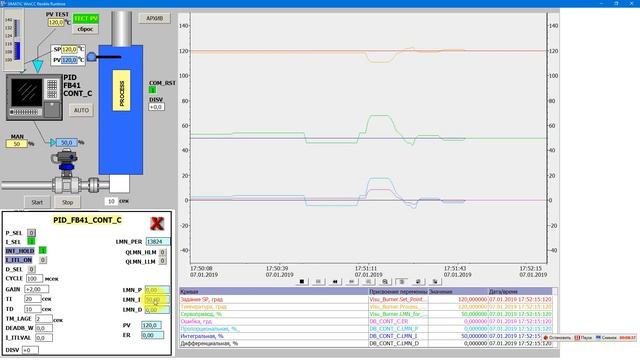Image resolution: width=640 pixels, height=360 pixels.
Task: Select the Температура, град row
Action: (366, 307)
